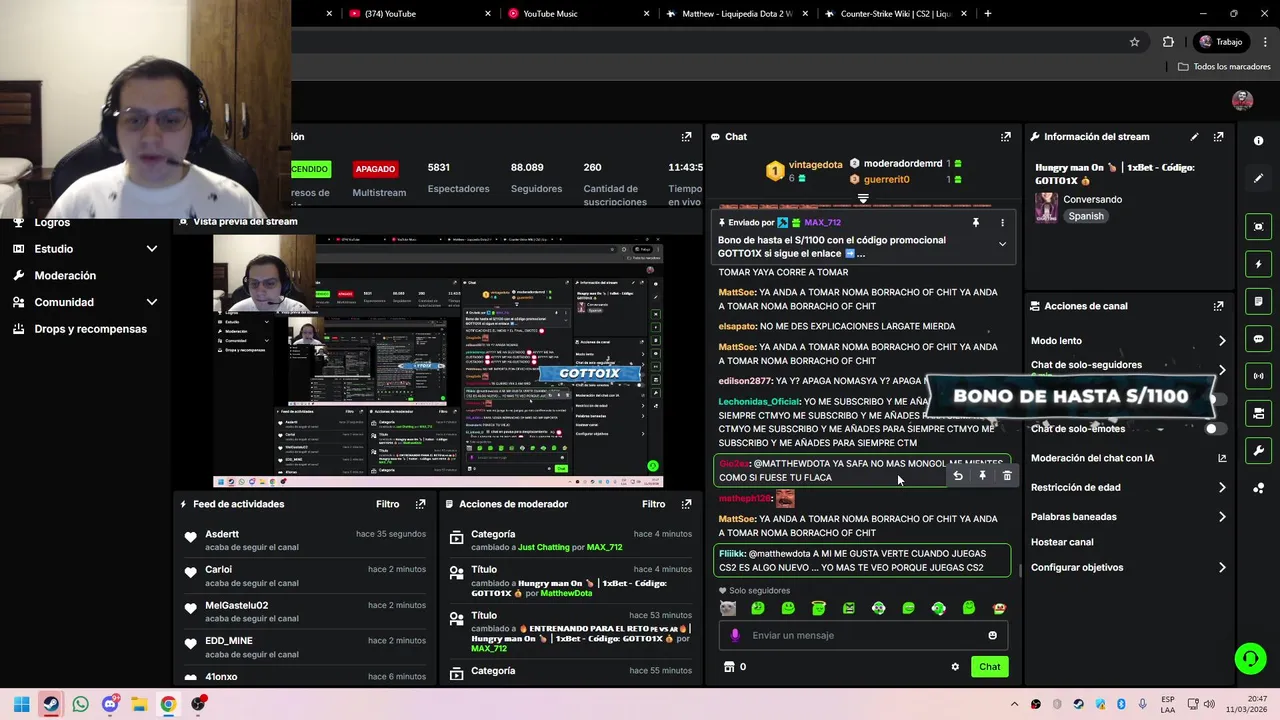Viewport: 1280px width, 720px height.
Task: Open channel points store icon below the message box
Action: pos(729,667)
